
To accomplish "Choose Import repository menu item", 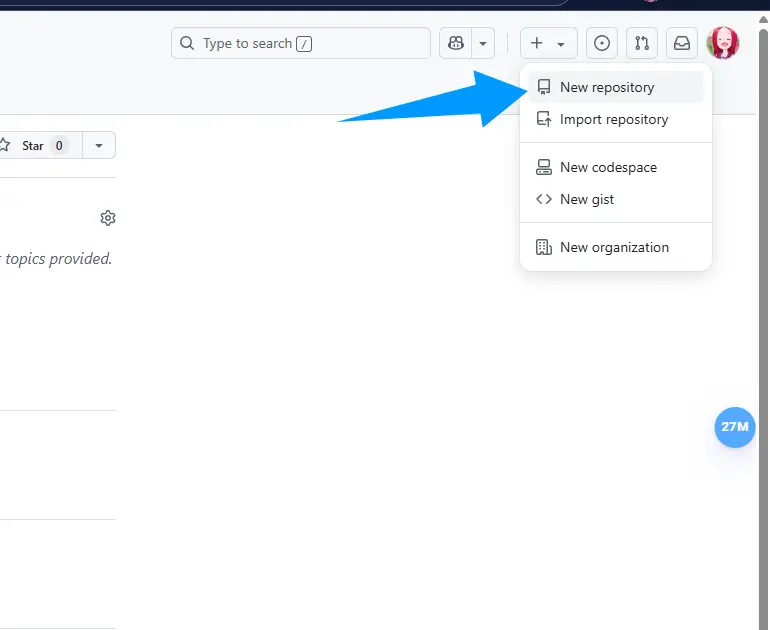I will 613,119.
